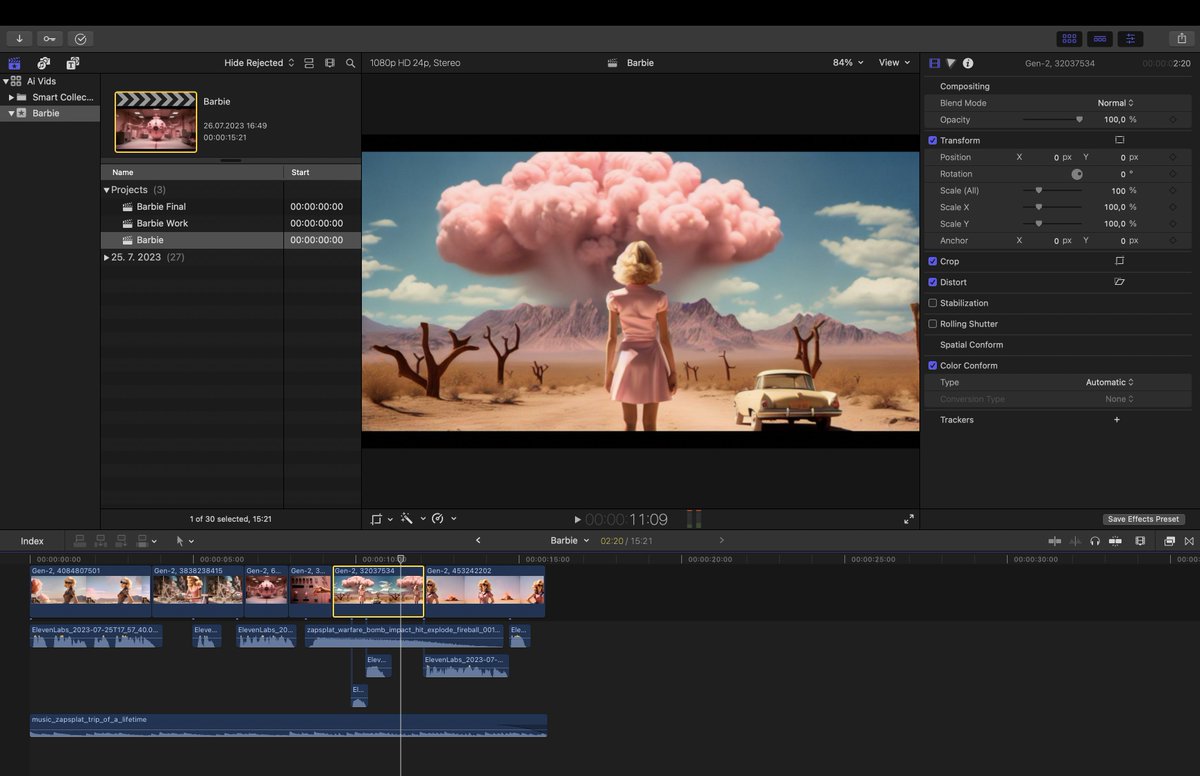Enter full screen viewer arrows icon

click(x=909, y=519)
